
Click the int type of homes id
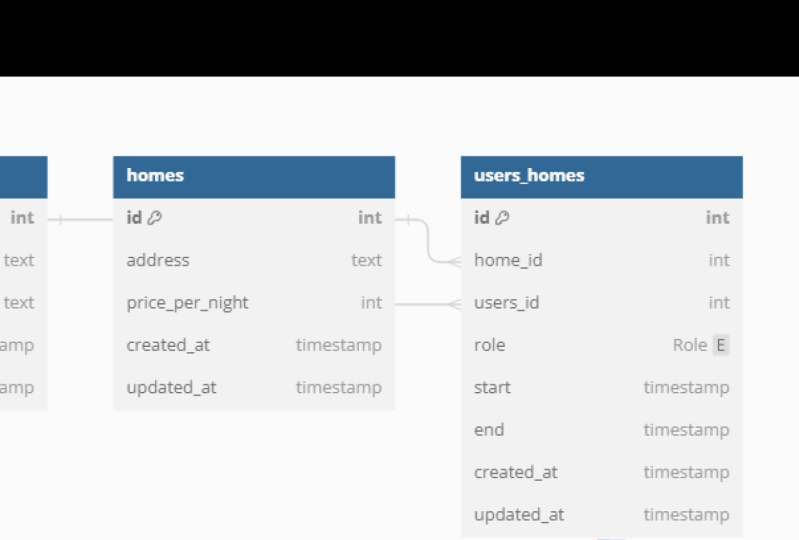coord(370,218)
